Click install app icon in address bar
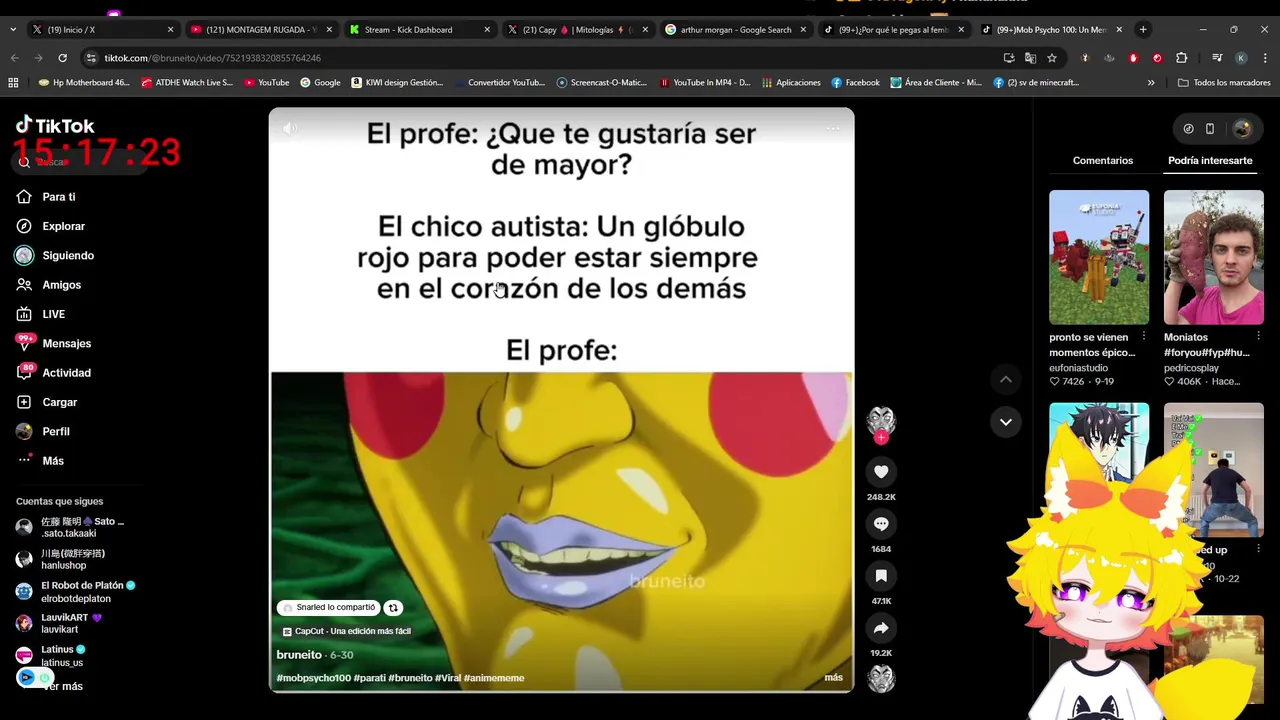Image resolution: width=1280 pixels, height=720 pixels. pyautogui.click(x=1008, y=58)
